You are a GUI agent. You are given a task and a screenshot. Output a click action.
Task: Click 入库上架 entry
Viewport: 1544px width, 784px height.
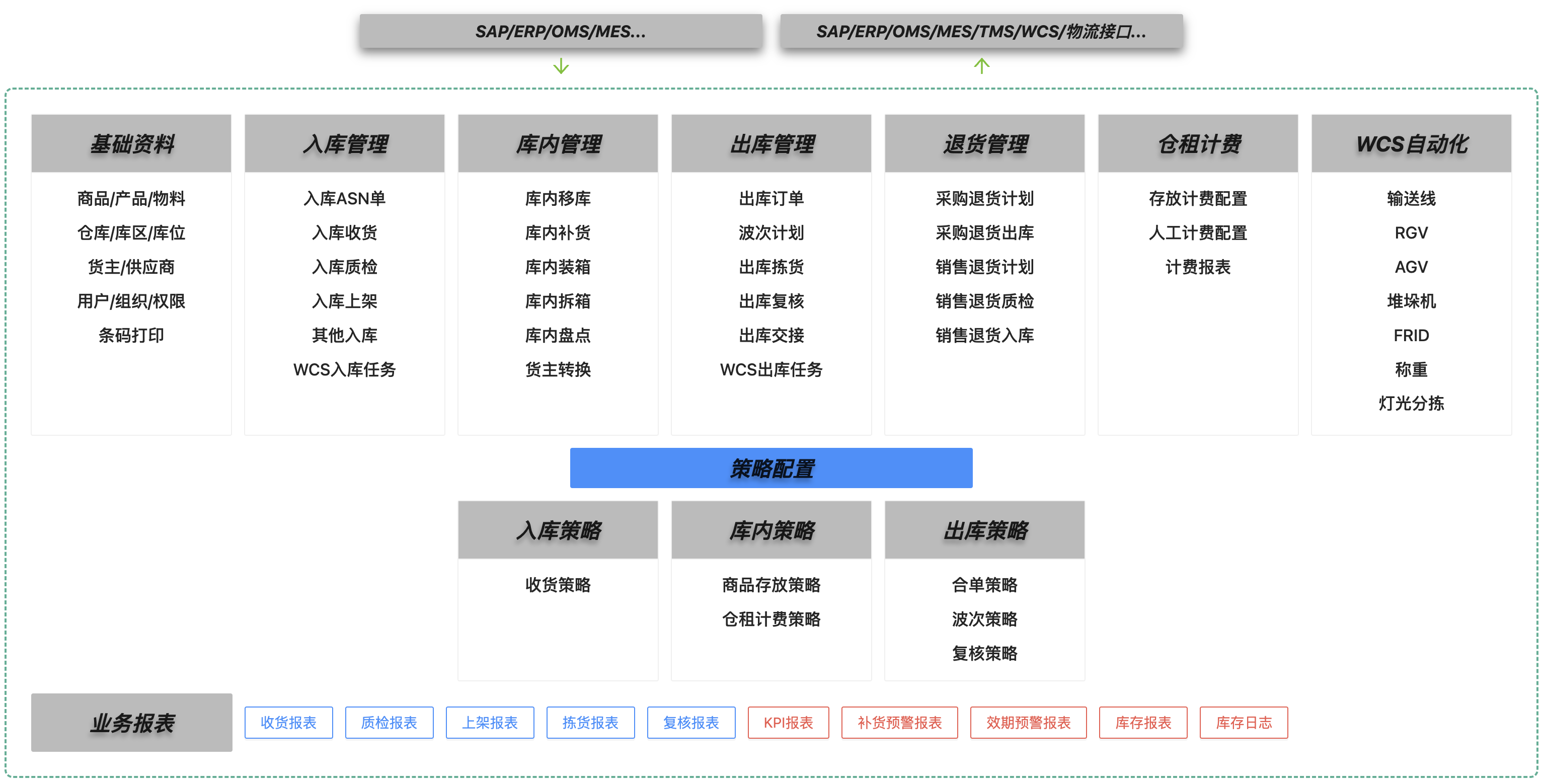[345, 301]
